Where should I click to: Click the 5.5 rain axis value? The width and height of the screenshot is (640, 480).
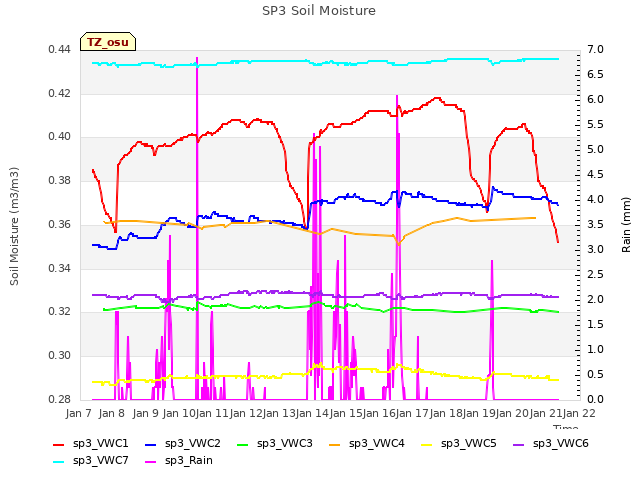click(595, 124)
